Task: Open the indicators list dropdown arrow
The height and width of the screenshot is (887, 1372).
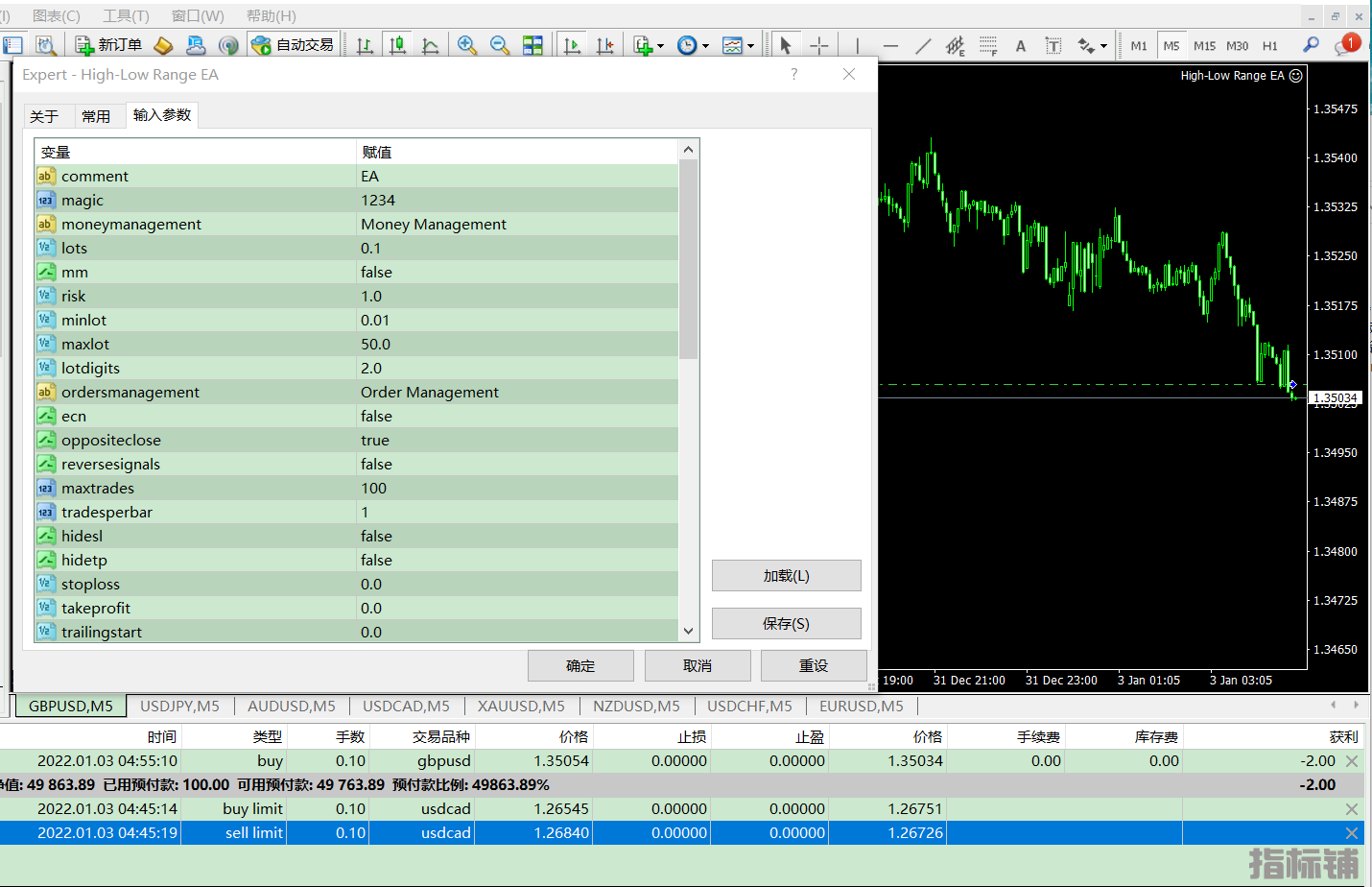Action: point(660,46)
